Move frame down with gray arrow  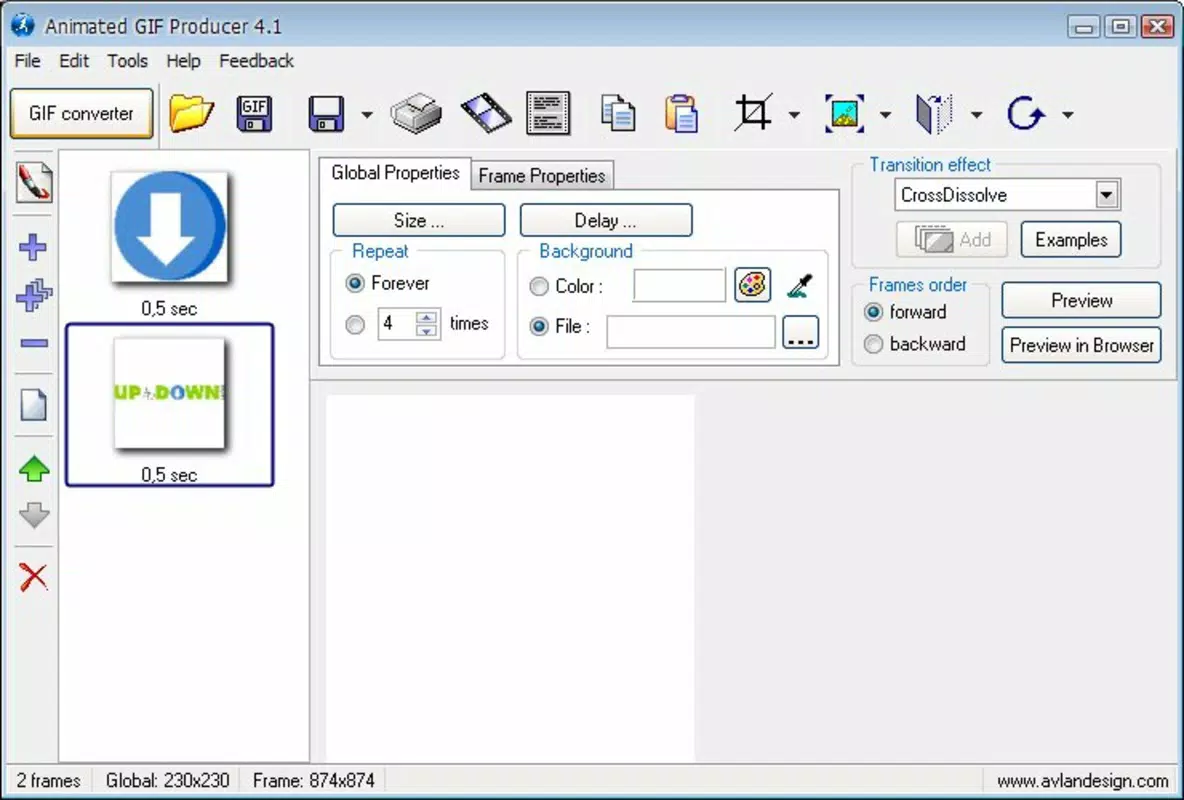pyautogui.click(x=34, y=515)
